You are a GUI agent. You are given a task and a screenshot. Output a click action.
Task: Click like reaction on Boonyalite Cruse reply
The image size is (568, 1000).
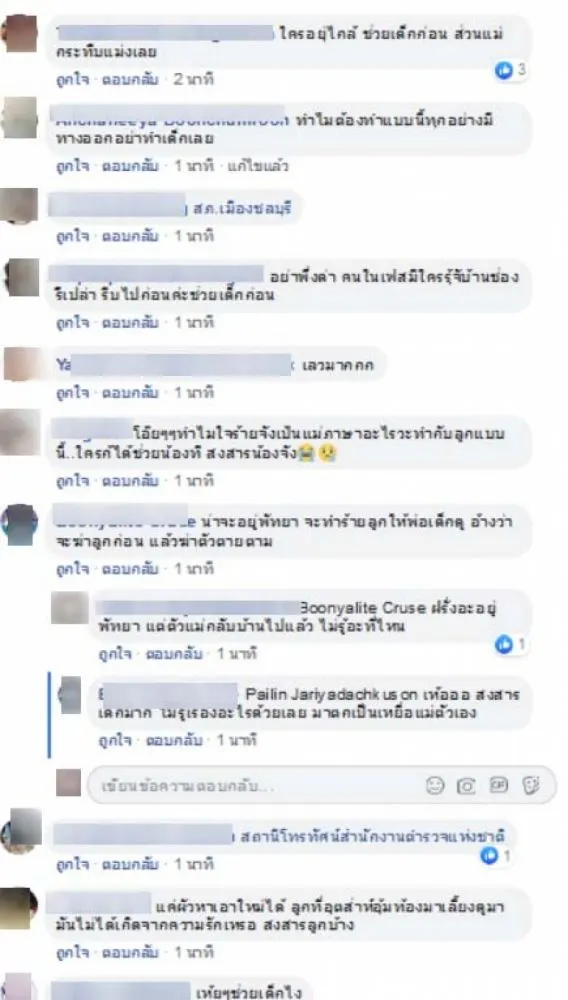click(504, 645)
